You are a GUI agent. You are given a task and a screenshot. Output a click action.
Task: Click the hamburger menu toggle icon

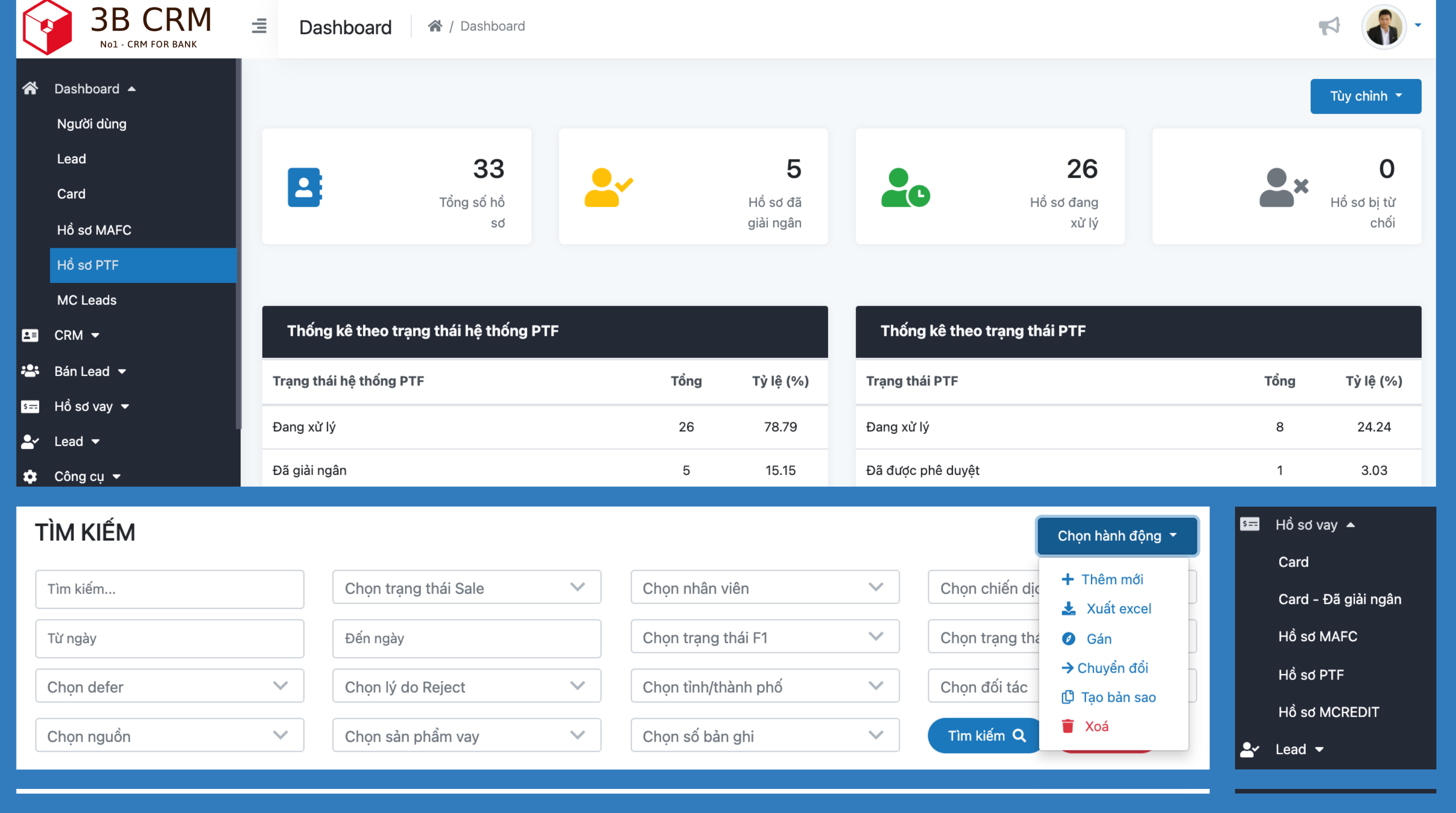click(x=259, y=26)
